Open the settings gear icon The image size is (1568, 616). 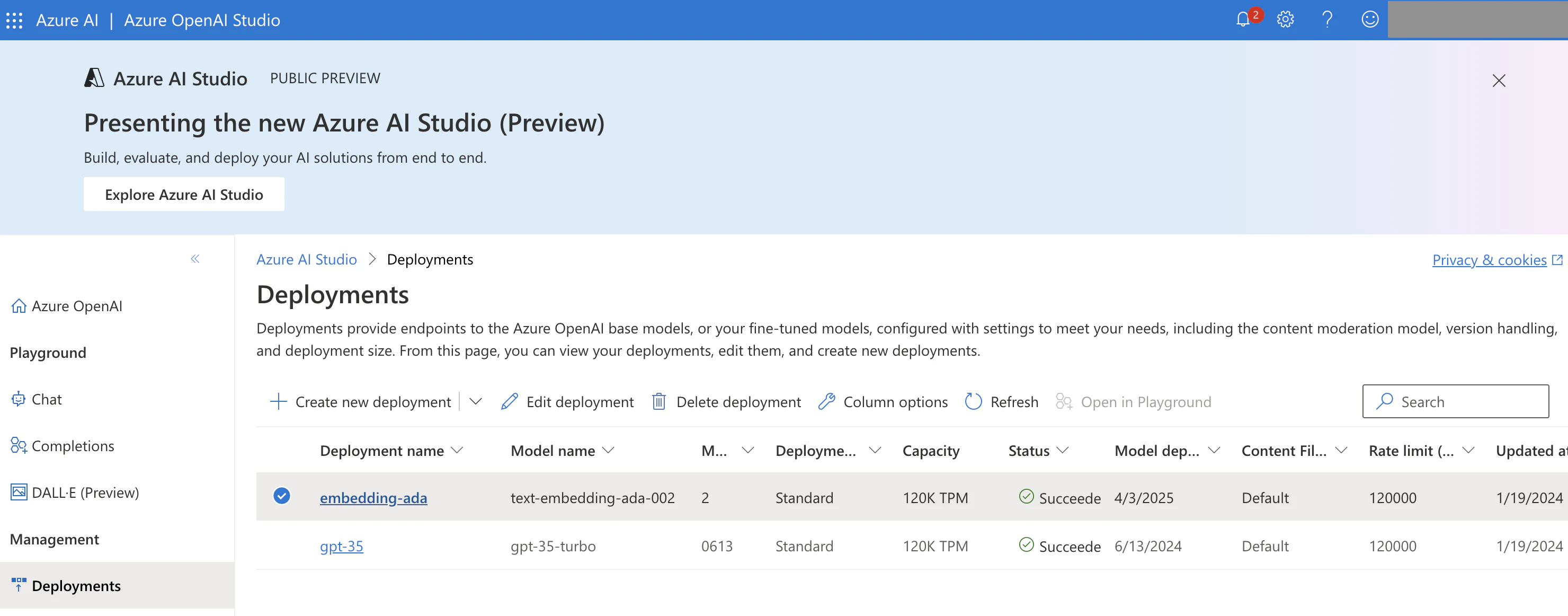1285,20
